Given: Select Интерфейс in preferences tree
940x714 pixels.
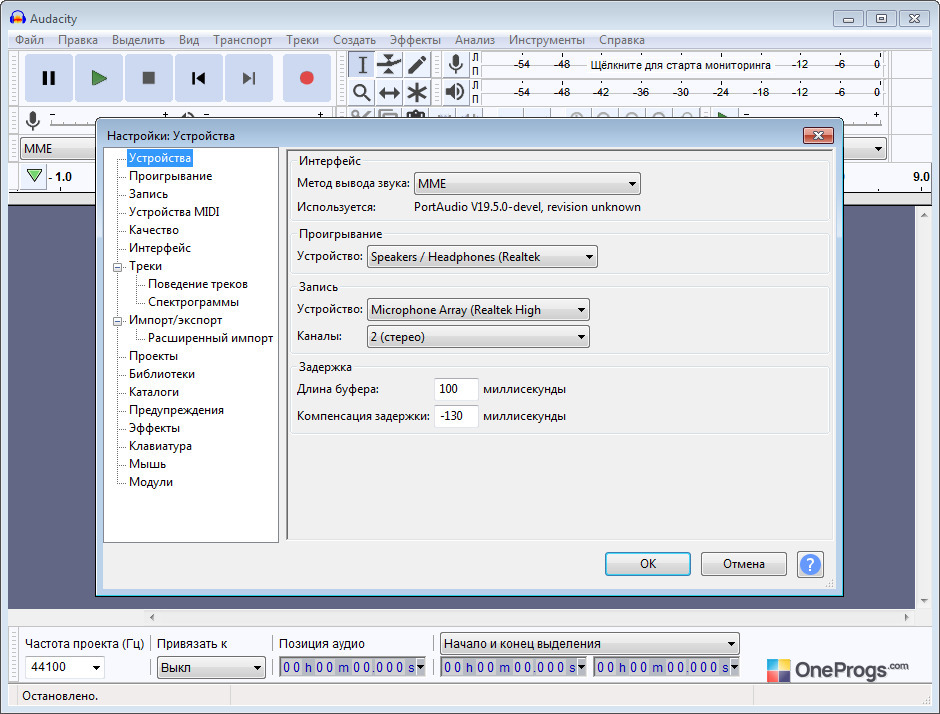Looking at the screenshot, I should [x=159, y=248].
